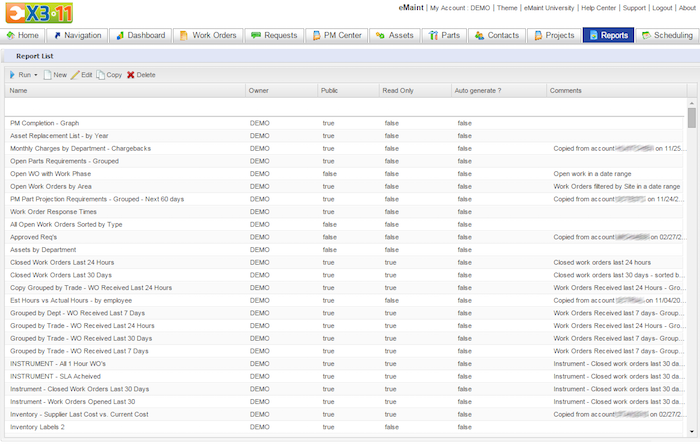
Task: Click the Edit pencil icon
Action: coord(75,75)
